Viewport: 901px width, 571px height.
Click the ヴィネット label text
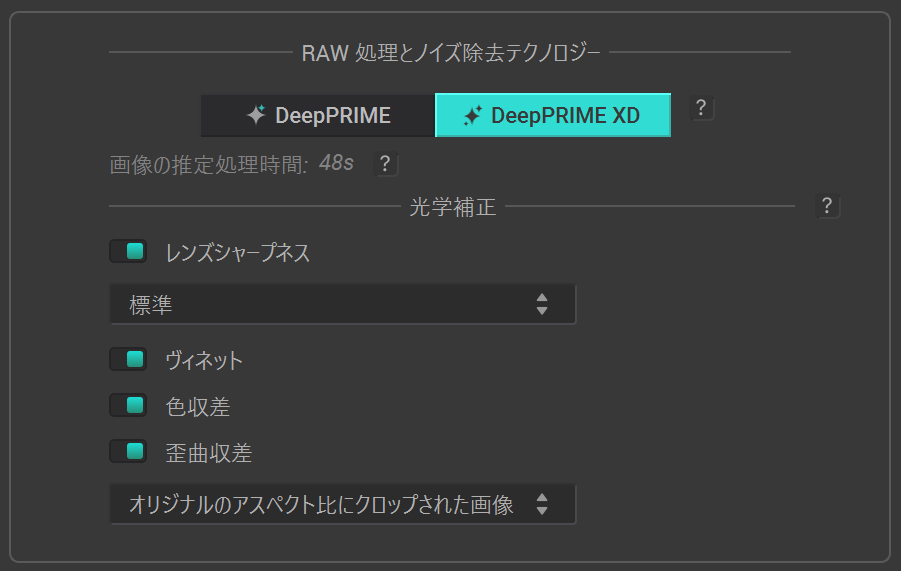pos(204,360)
